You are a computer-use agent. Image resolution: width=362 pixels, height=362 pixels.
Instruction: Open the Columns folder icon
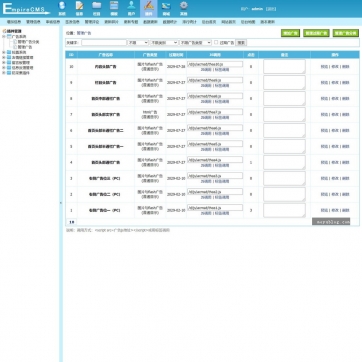coord(97,8)
